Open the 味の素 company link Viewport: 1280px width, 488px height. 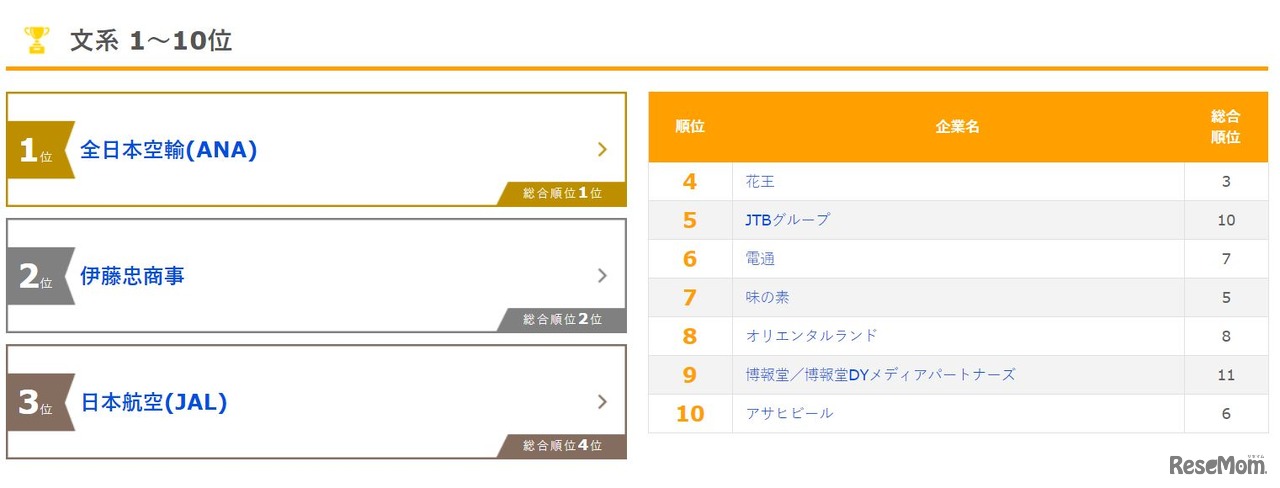[x=768, y=297]
